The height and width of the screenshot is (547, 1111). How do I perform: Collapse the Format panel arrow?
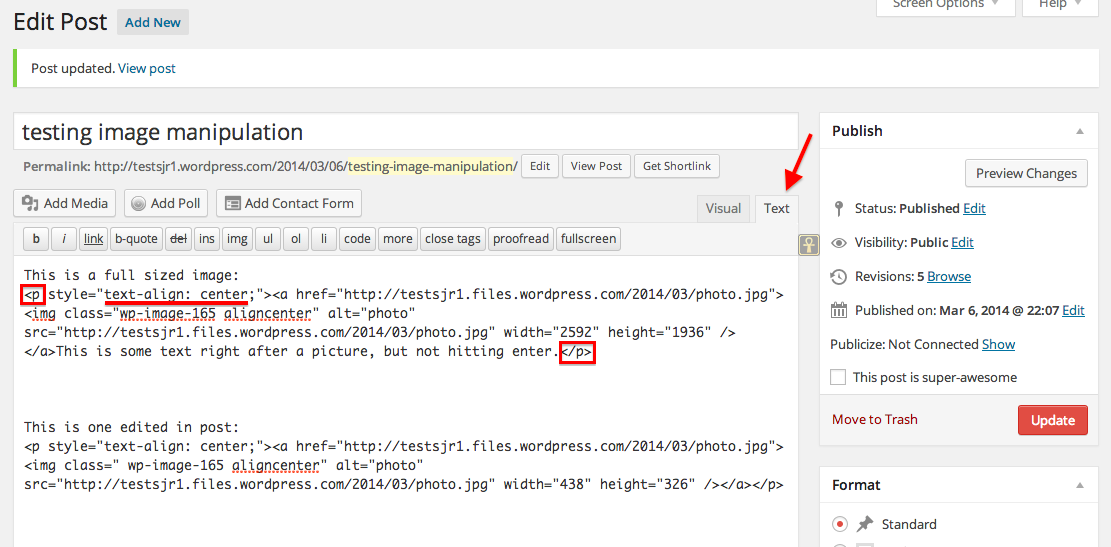[1080, 485]
